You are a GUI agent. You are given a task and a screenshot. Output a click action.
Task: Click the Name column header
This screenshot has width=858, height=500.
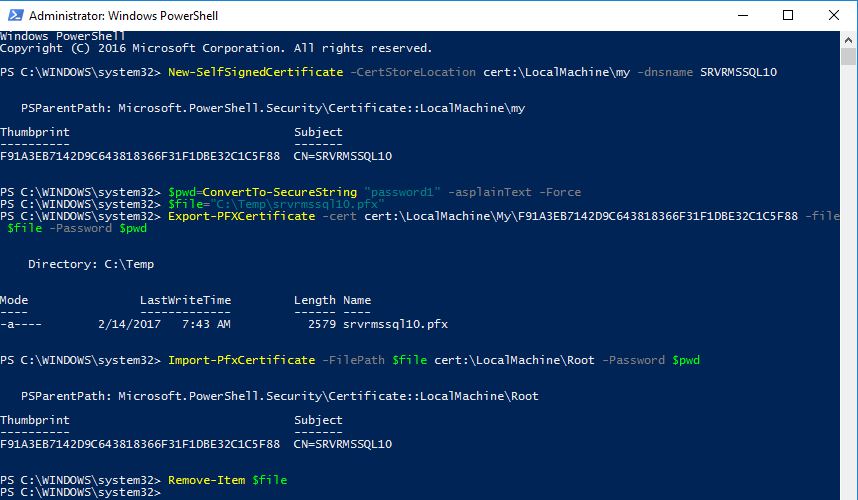[x=357, y=300]
